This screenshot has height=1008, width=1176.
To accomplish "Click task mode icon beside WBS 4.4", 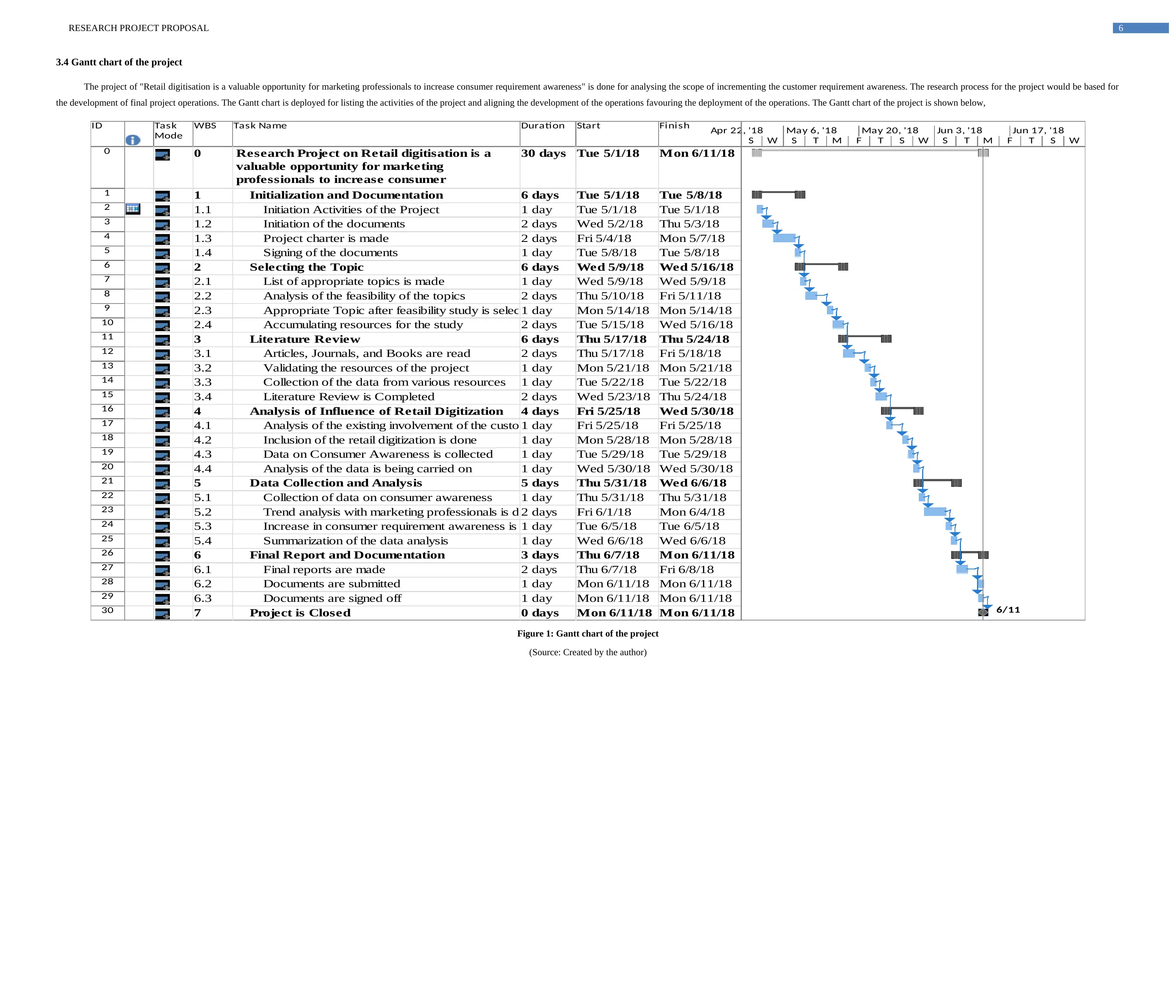I will click(162, 470).
